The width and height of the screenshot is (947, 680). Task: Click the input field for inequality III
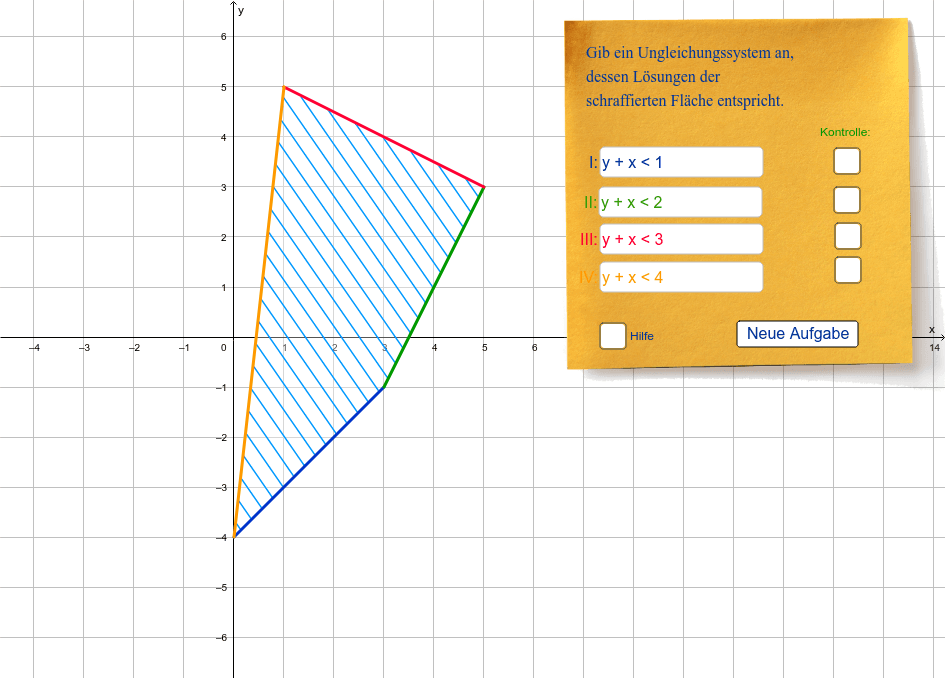tap(681, 239)
